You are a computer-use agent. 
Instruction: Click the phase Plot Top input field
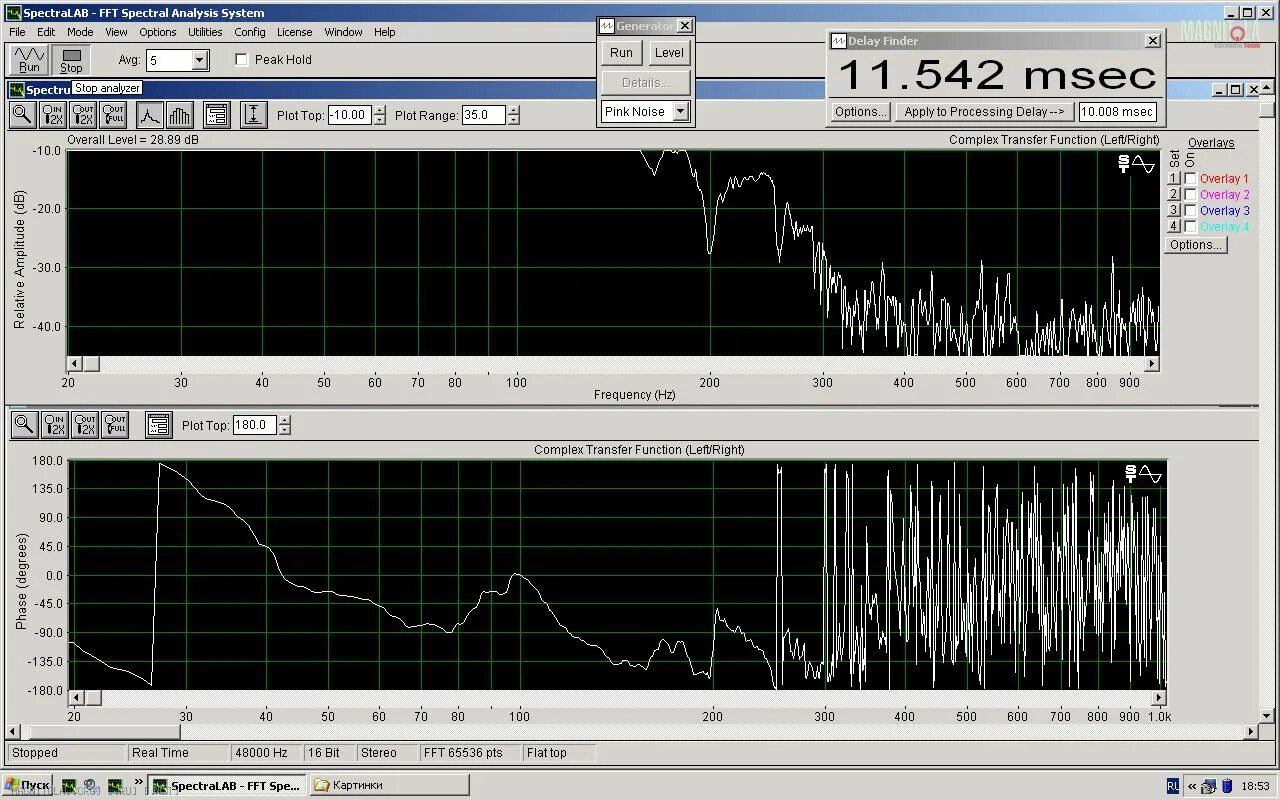point(254,425)
